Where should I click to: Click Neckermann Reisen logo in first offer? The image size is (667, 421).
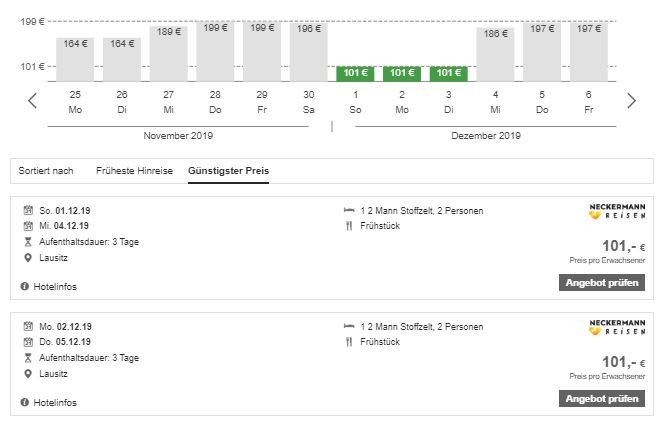tap(617, 212)
